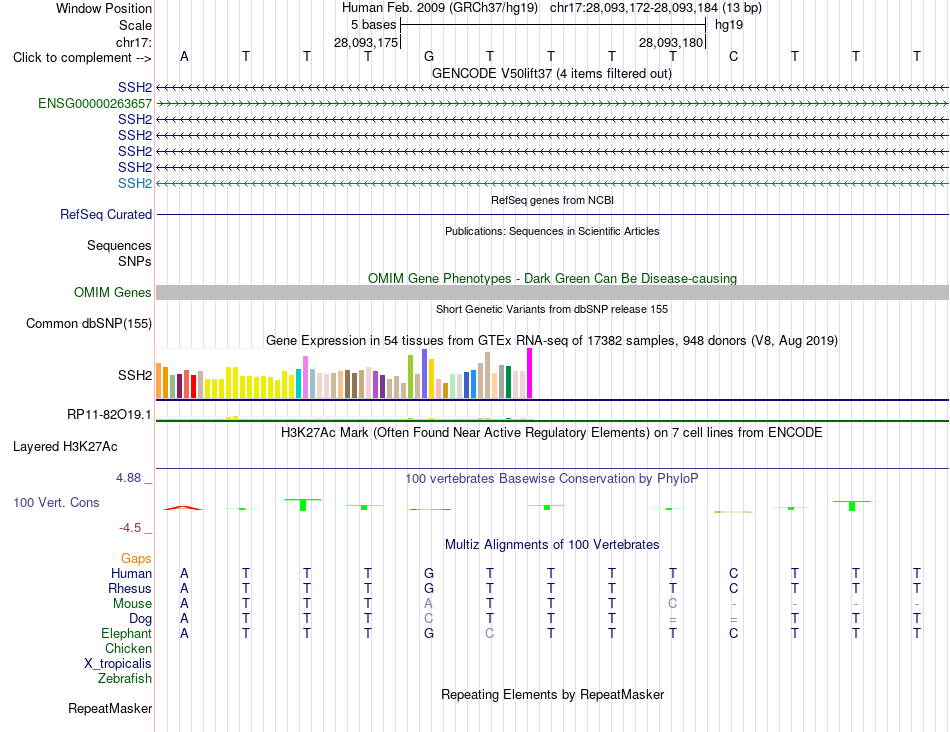Open 100 vertebrates Basewise Conservation by PhyloP title
950x732 pixels.
(552, 479)
